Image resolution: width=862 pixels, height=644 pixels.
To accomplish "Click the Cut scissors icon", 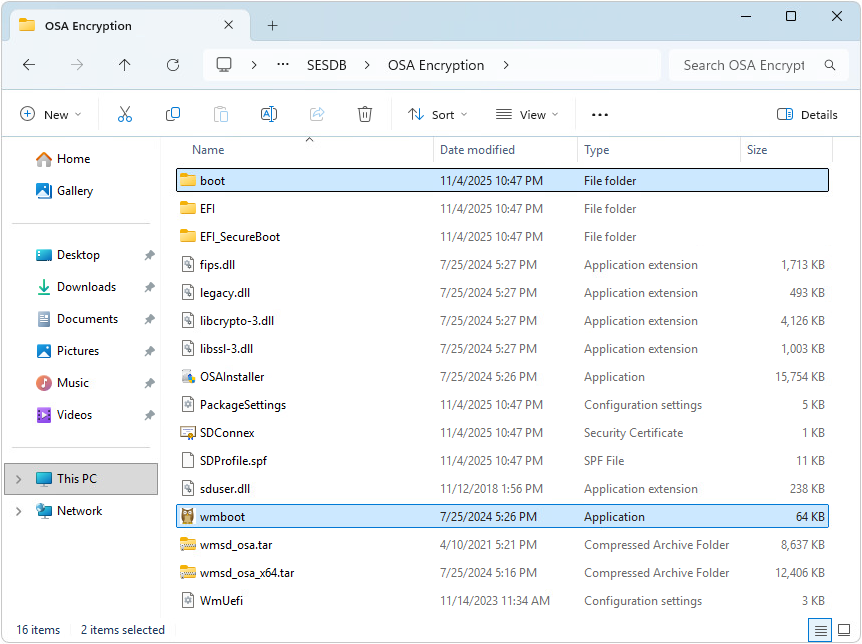I will (125, 114).
